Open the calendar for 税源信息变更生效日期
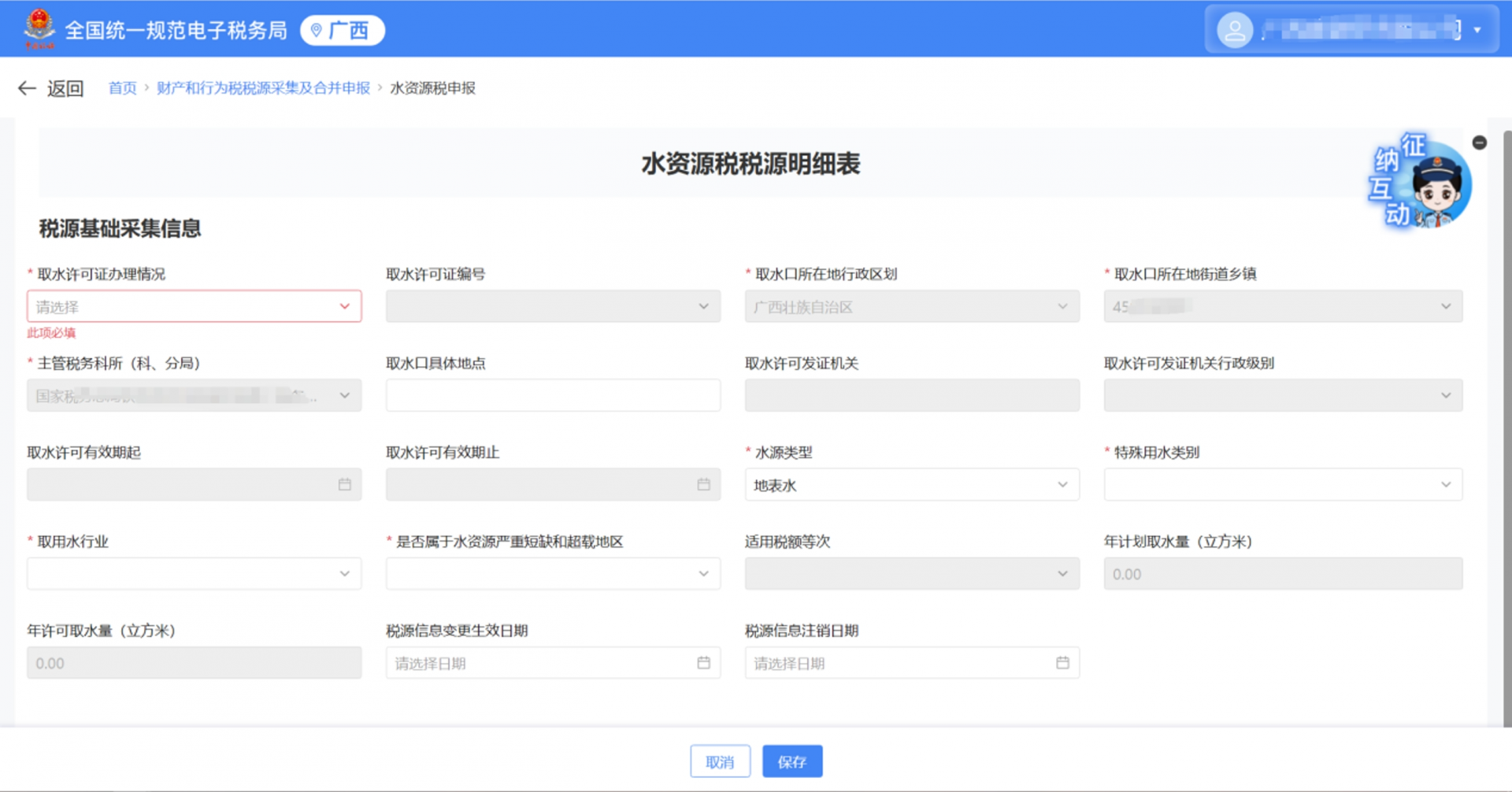 click(x=704, y=663)
